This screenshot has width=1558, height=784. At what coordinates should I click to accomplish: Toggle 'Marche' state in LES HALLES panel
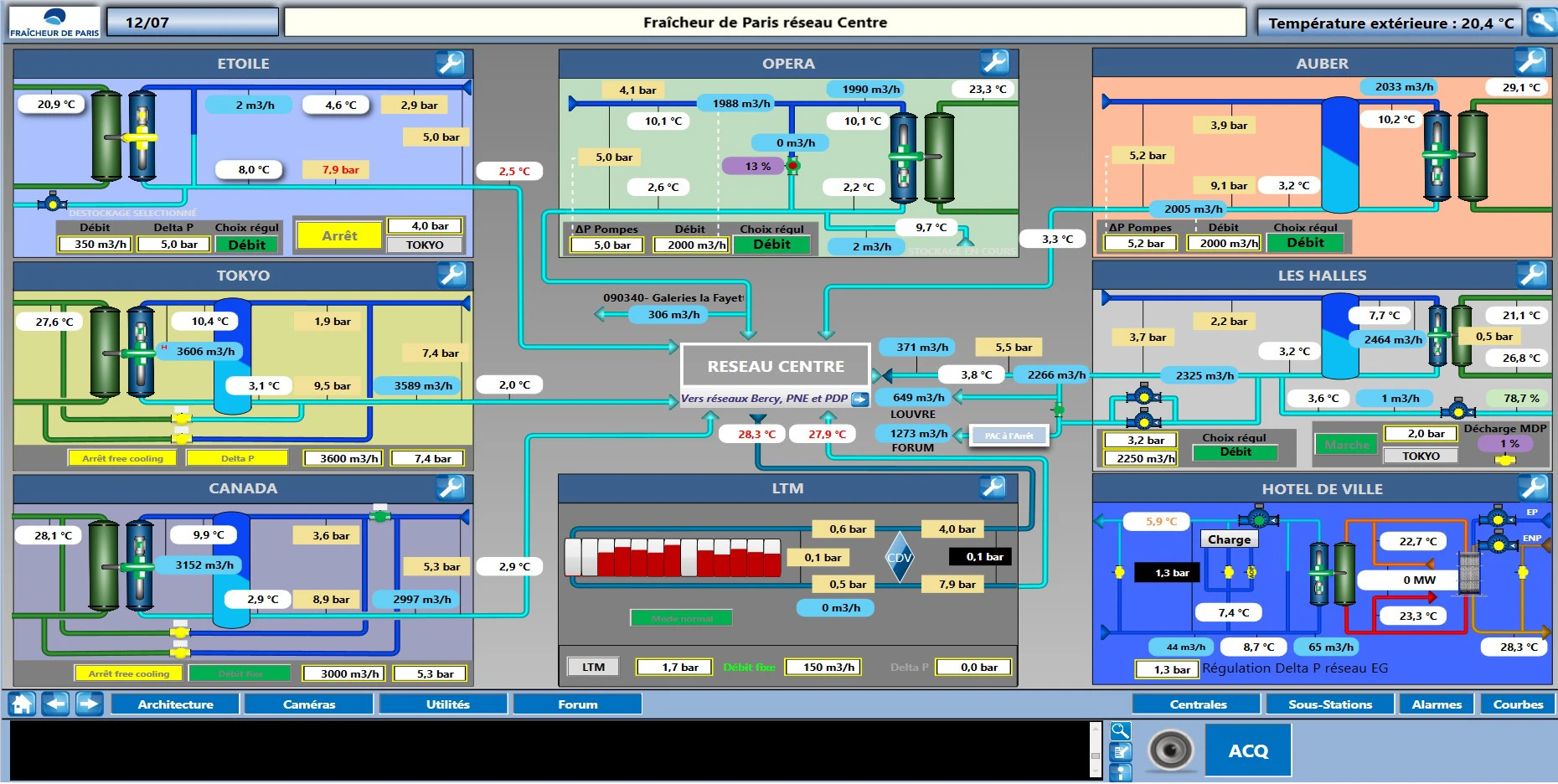coord(1346,446)
